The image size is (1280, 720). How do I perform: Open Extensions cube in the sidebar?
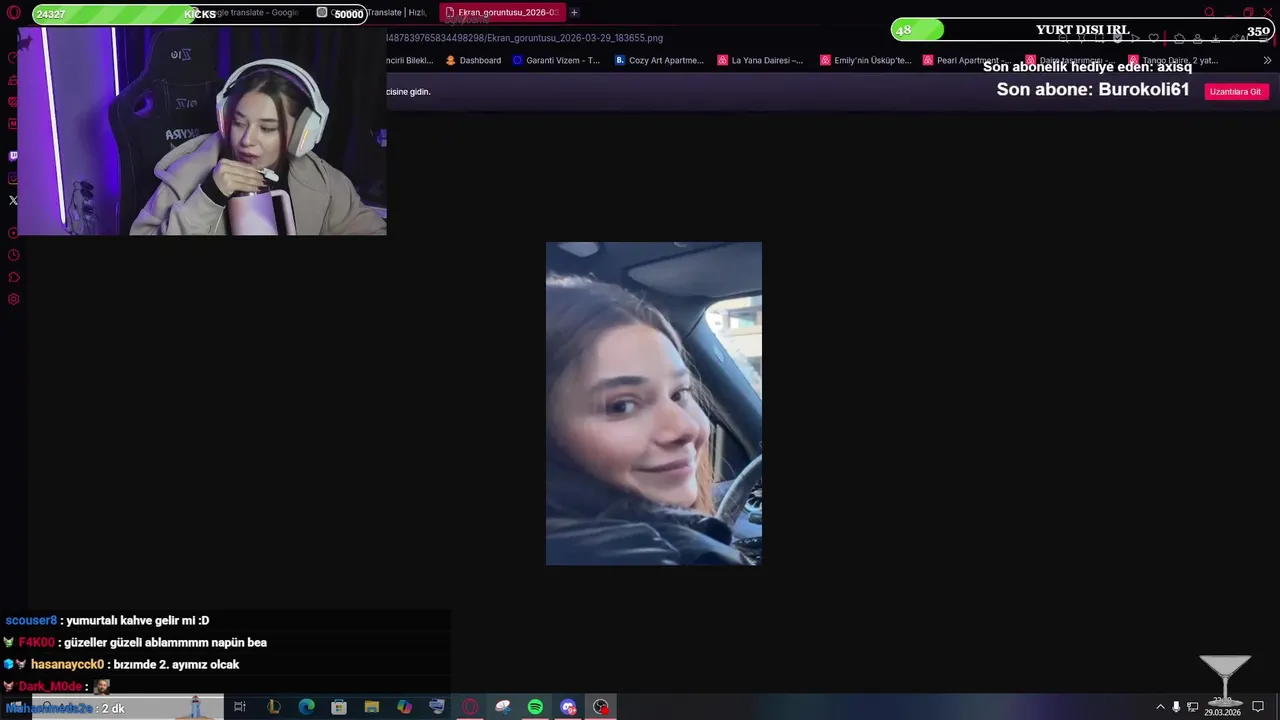coord(13,277)
